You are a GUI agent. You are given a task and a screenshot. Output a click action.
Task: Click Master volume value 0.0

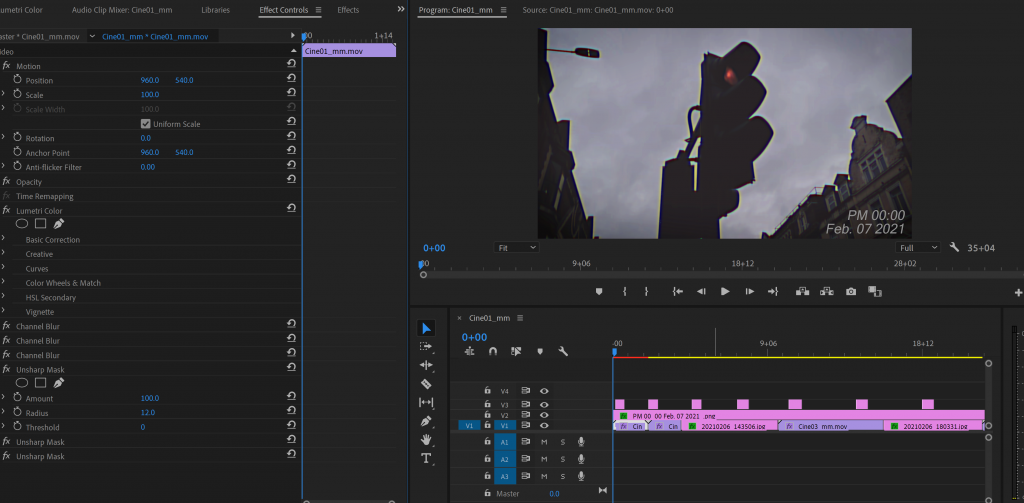tap(554, 494)
